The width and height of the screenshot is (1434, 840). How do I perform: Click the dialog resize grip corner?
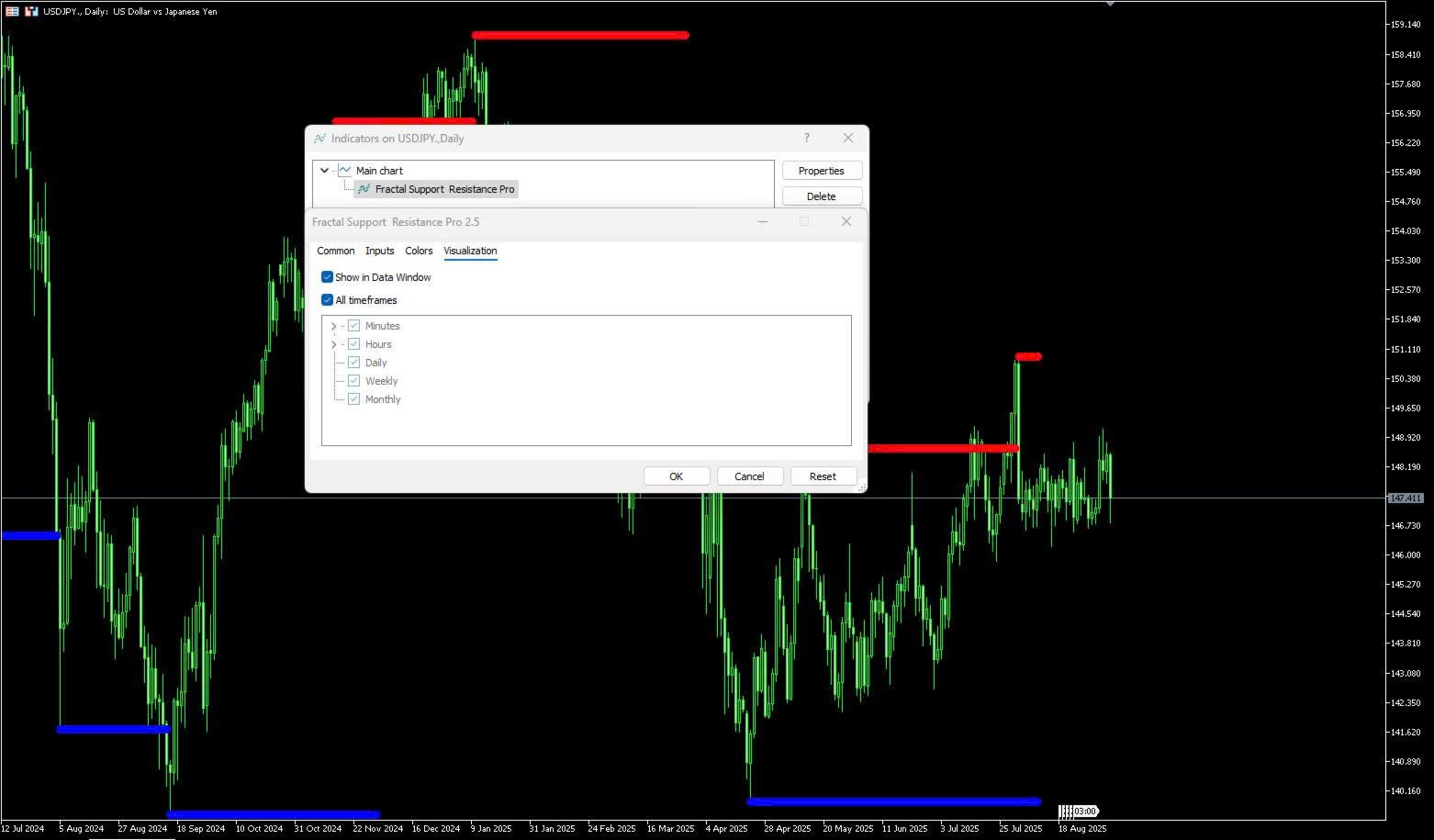[x=861, y=487]
